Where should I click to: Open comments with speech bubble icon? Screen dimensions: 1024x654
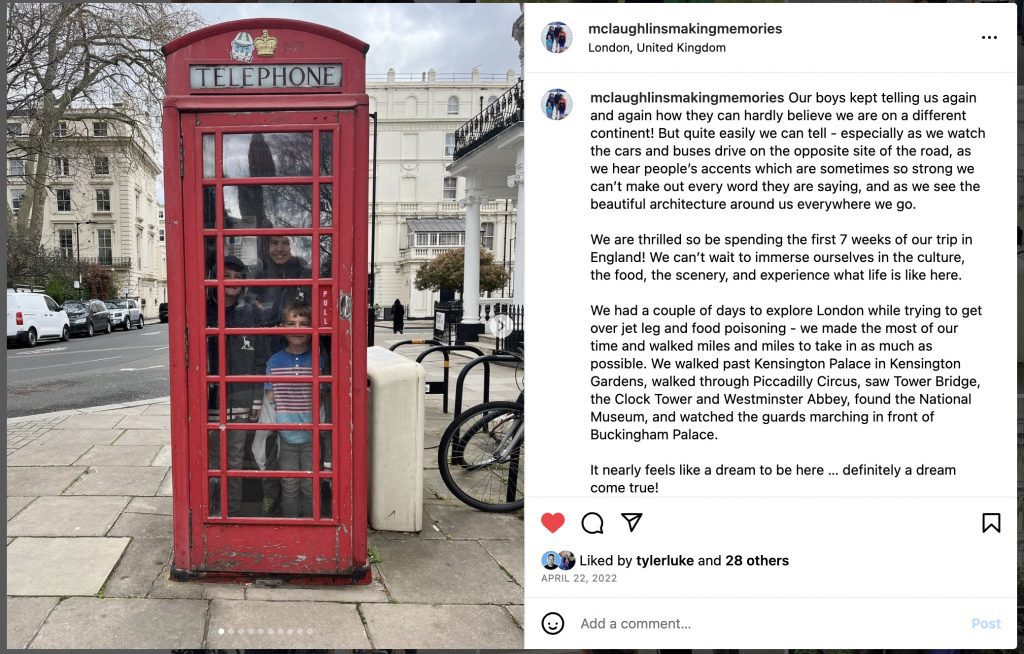pyautogui.click(x=592, y=523)
